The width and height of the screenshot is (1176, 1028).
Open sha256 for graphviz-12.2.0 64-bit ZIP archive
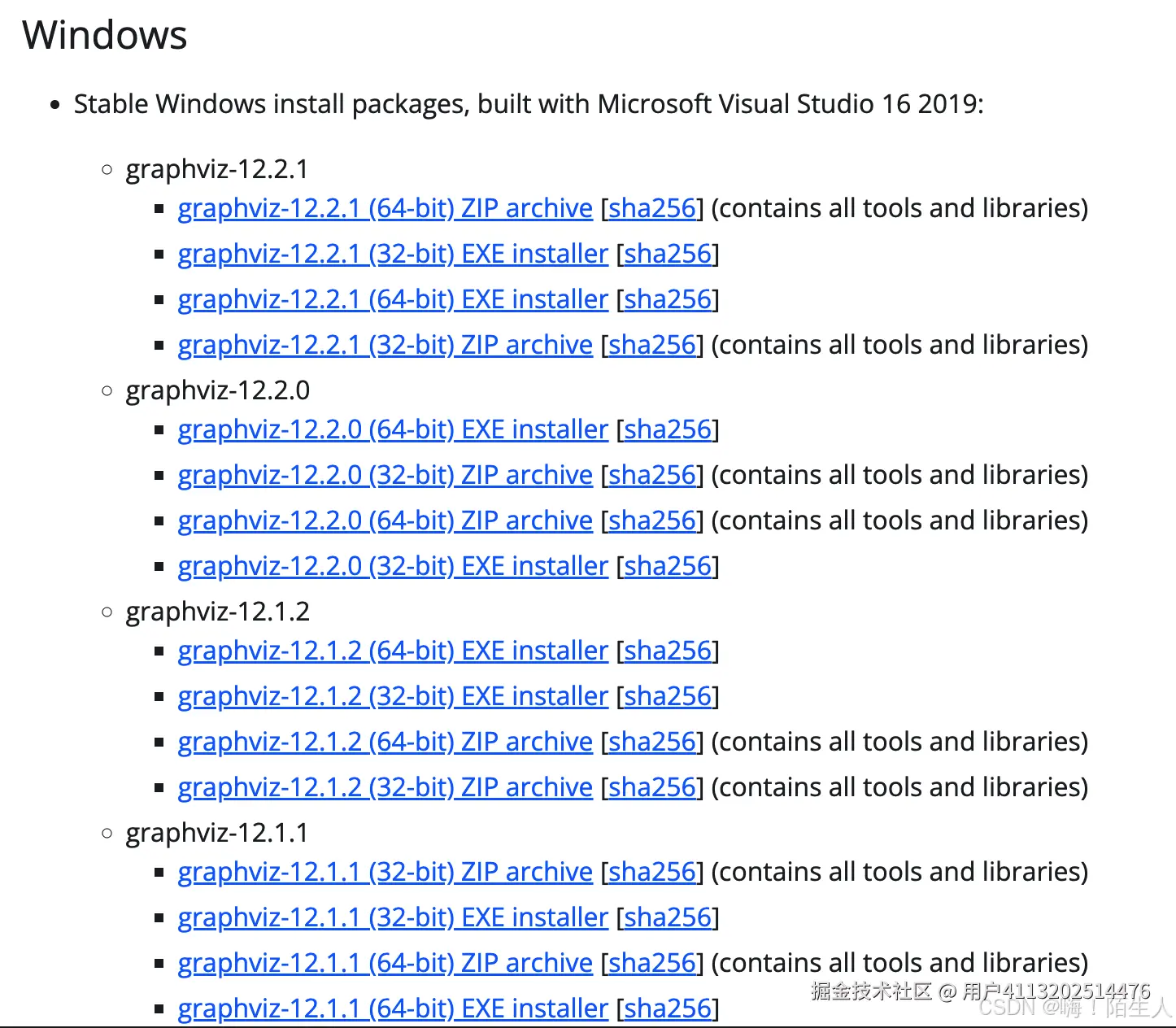pos(652,521)
